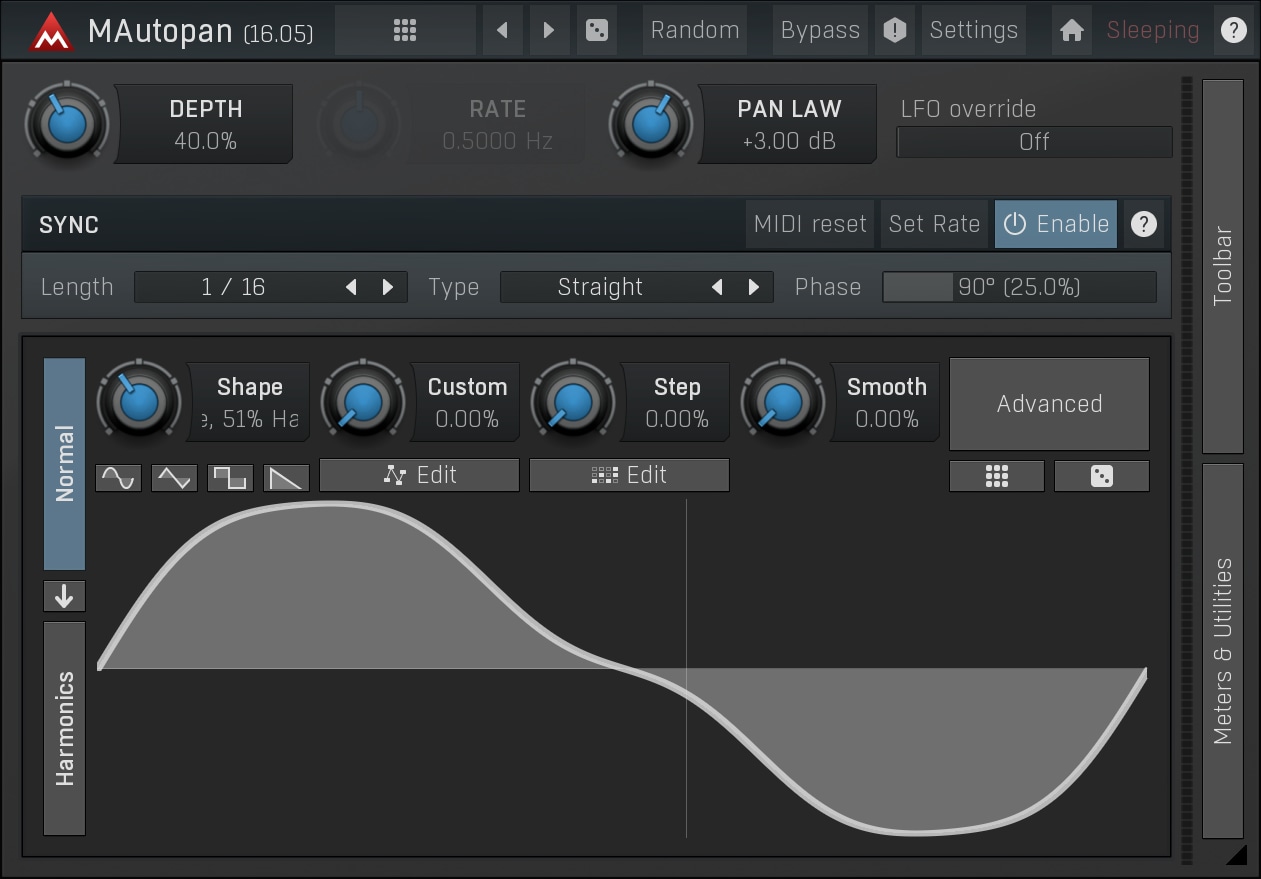Click the Pan Law knob
The height and width of the screenshot is (879, 1261).
(651, 124)
